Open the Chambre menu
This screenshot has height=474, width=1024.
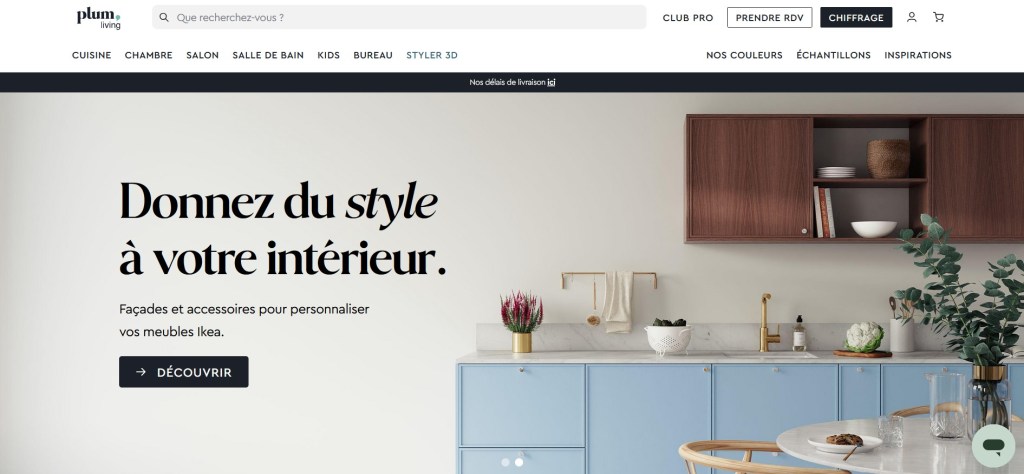(148, 55)
